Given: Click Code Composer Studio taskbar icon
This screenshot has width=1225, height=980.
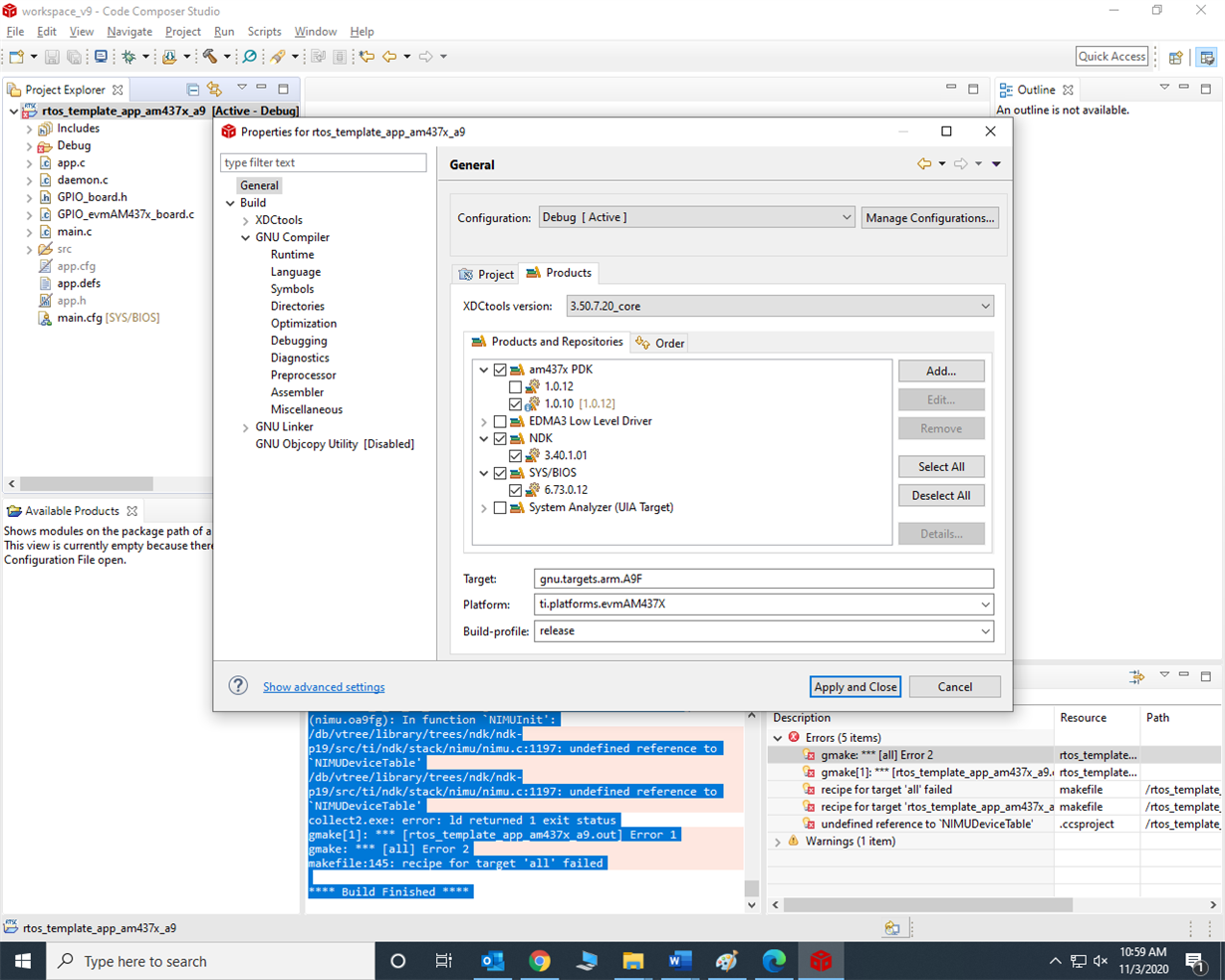Looking at the screenshot, I should (x=821, y=961).
